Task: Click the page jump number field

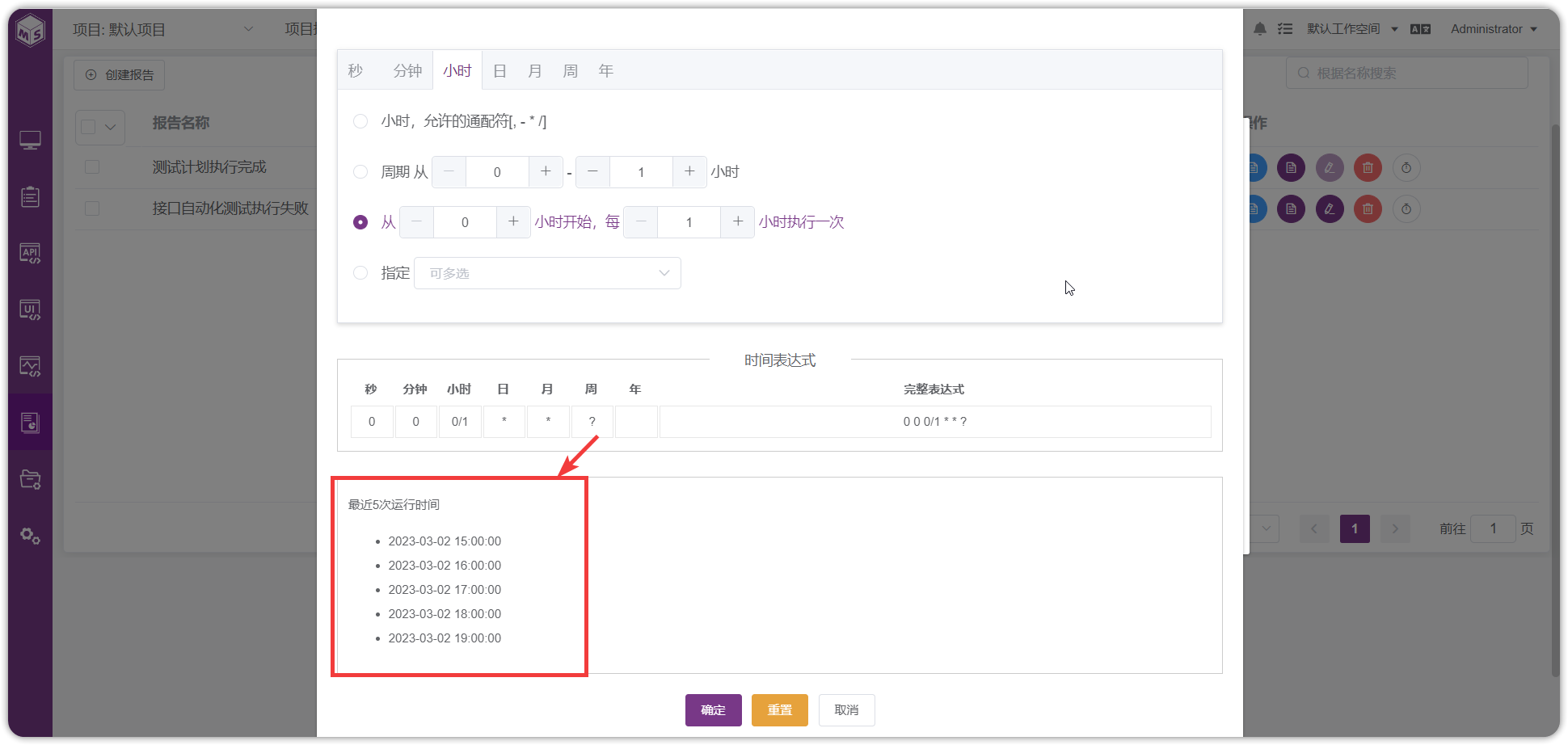Action: tap(1493, 528)
